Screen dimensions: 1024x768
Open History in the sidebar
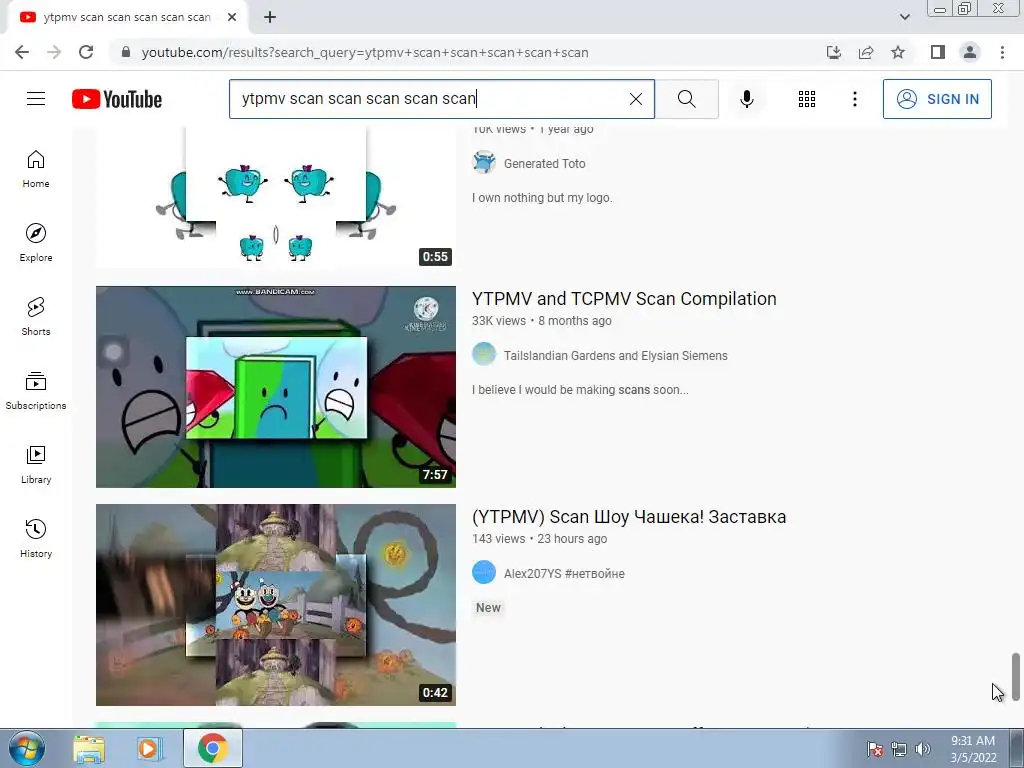point(36,539)
